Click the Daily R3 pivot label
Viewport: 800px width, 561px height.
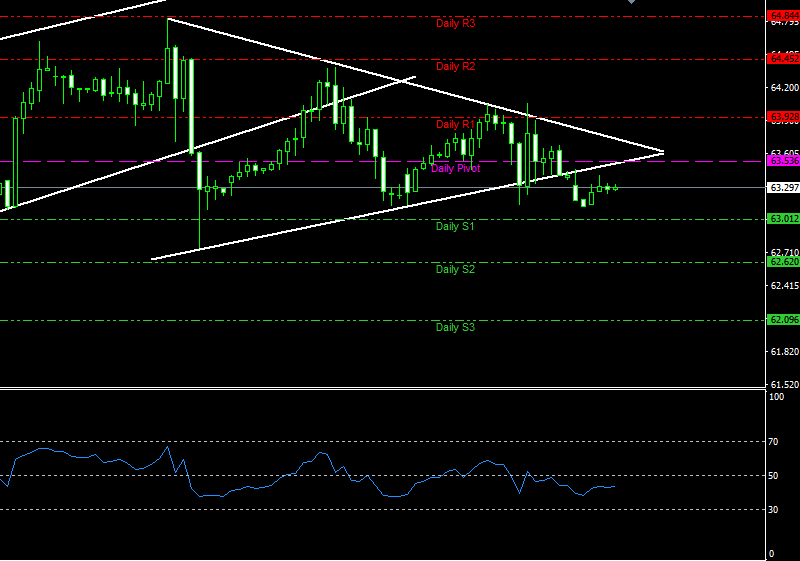455,23
